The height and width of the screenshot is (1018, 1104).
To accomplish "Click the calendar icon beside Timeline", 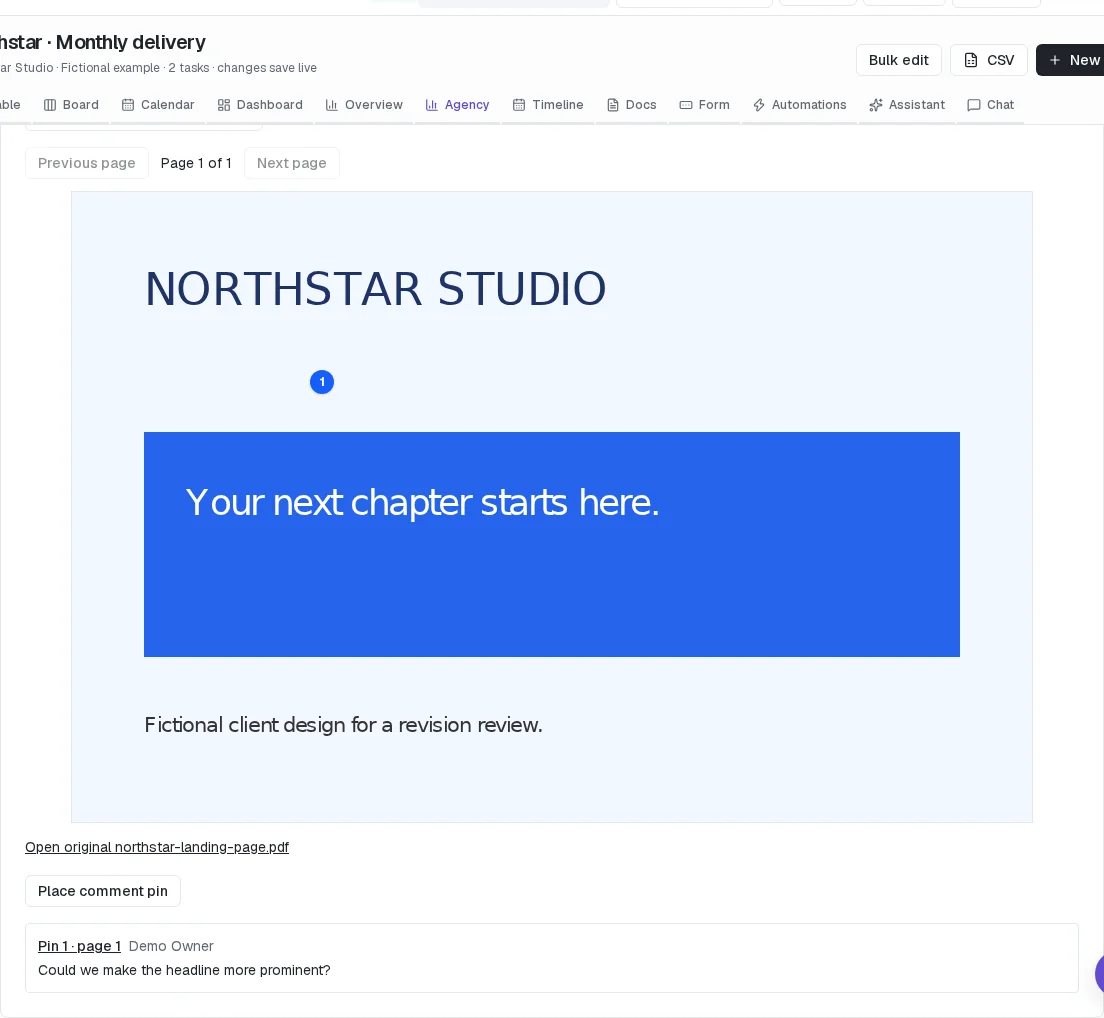I will coord(519,105).
